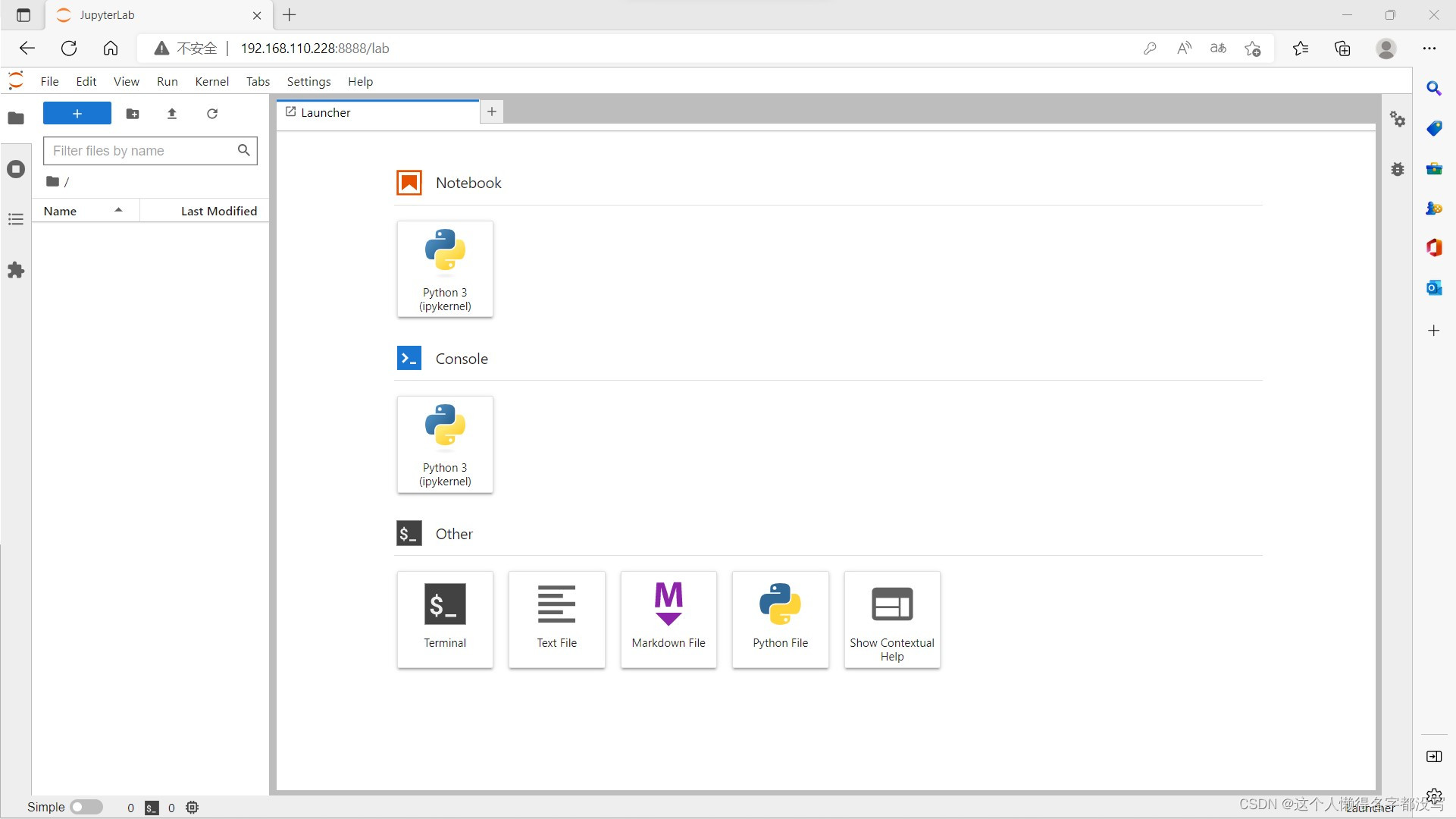
Task: Open Edge sidebar tools briefcase icon
Action: click(1434, 168)
